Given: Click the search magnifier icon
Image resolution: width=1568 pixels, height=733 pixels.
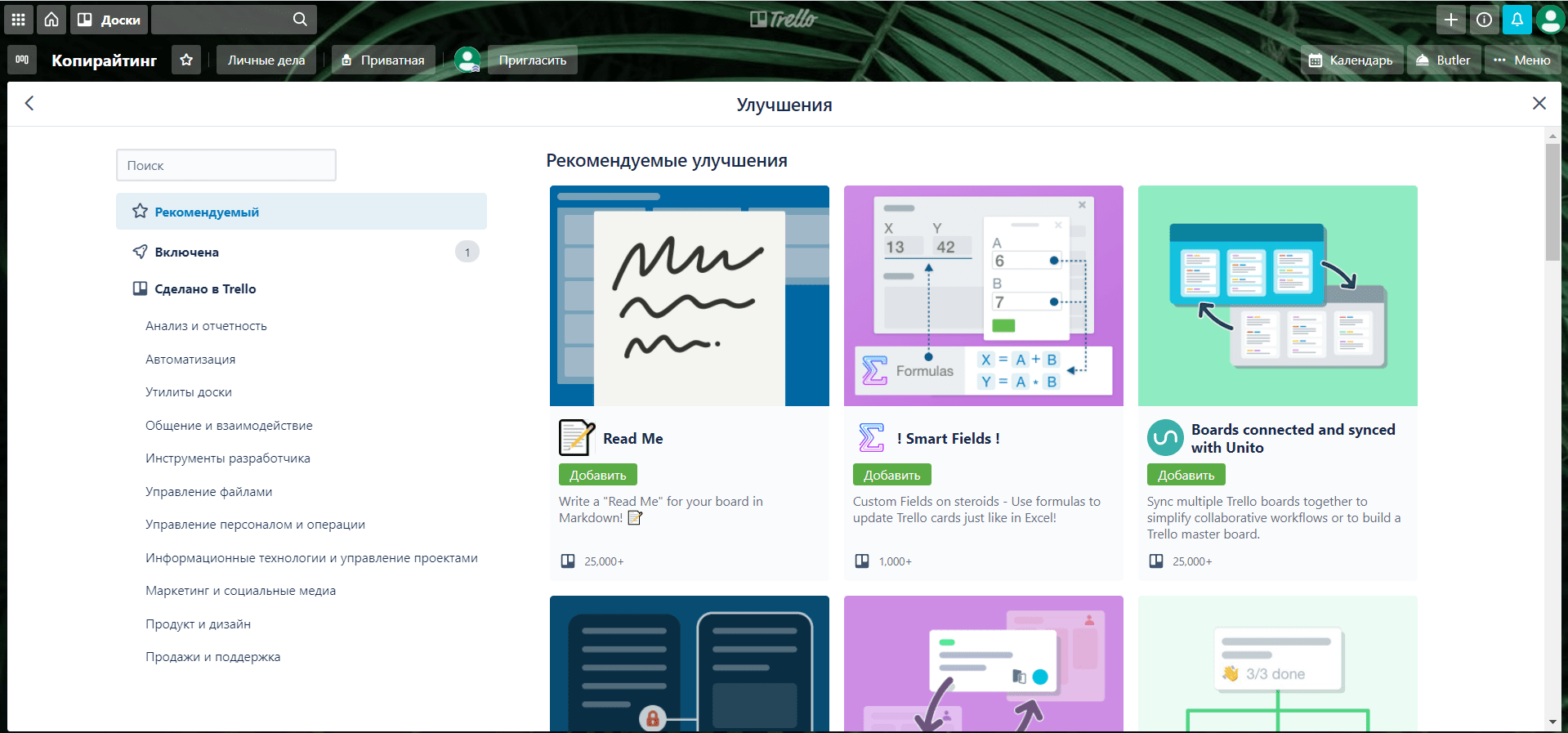Looking at the screenshot, I should (300, 19).
